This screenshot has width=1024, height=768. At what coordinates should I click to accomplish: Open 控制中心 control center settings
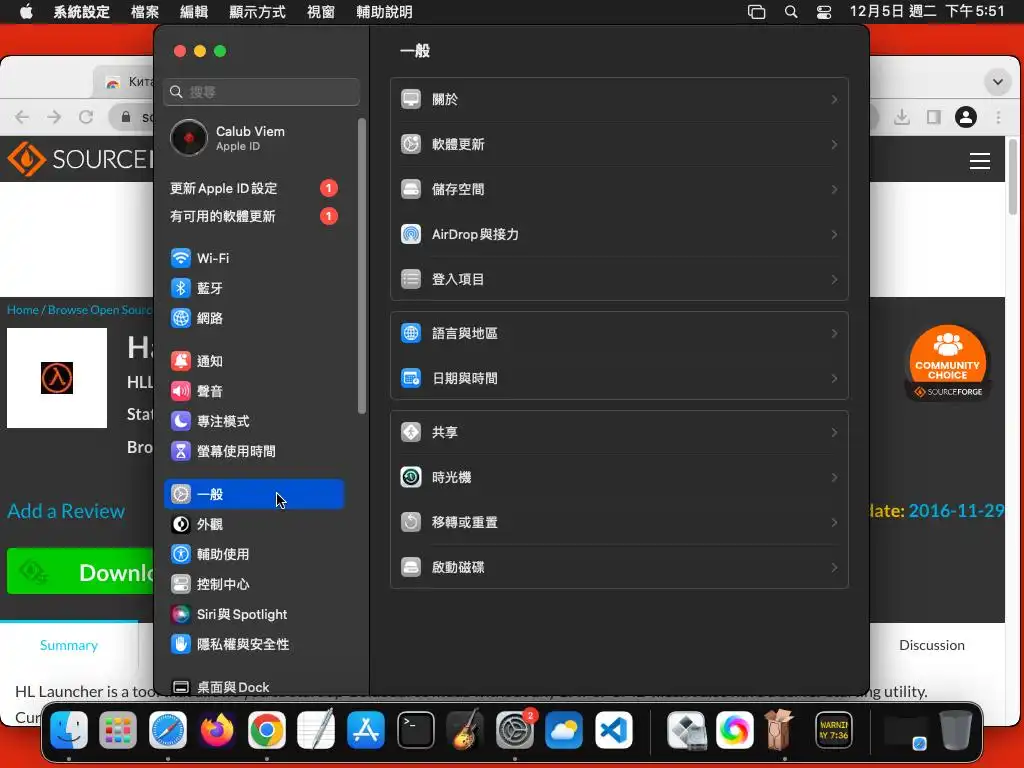(x=253, y=584)
